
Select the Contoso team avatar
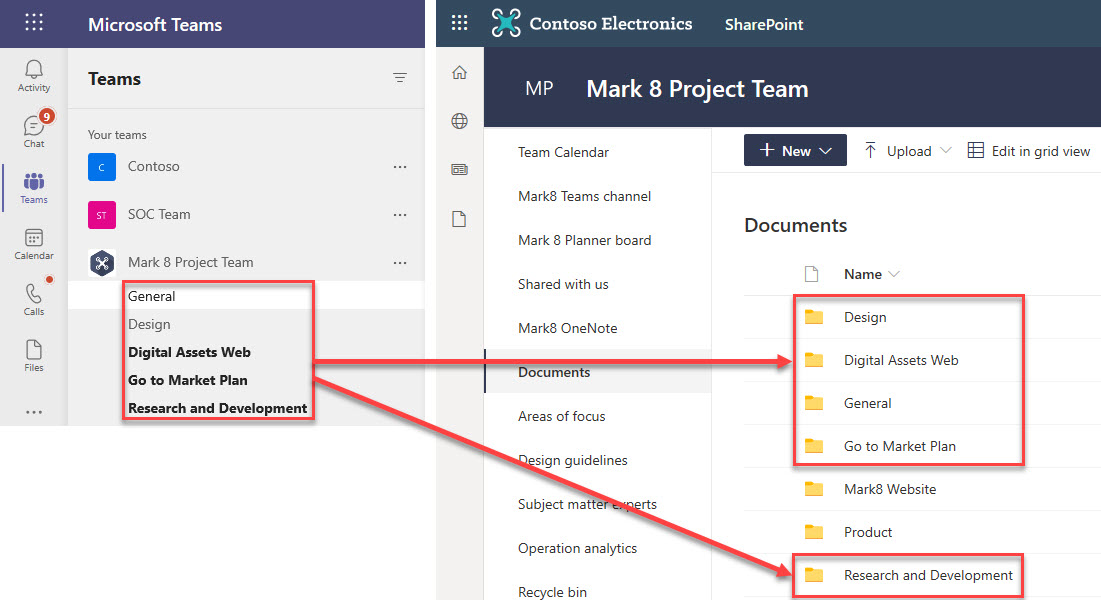[x=102, y=167]
